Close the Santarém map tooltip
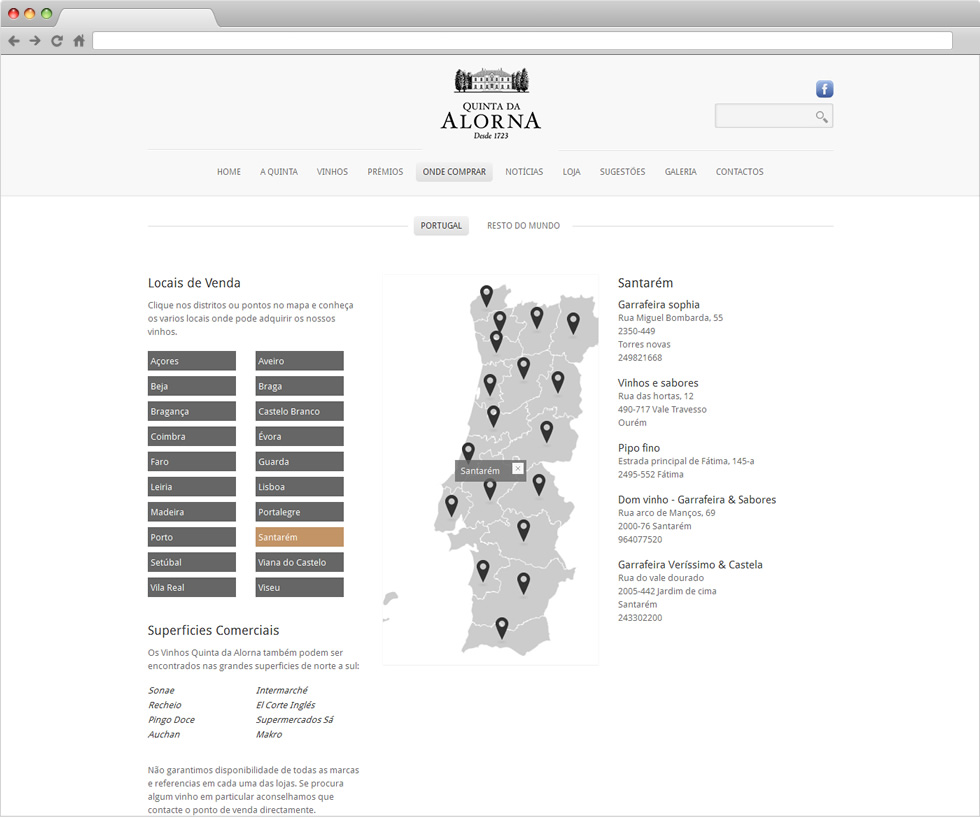980x818 pixels. (517, 468)
